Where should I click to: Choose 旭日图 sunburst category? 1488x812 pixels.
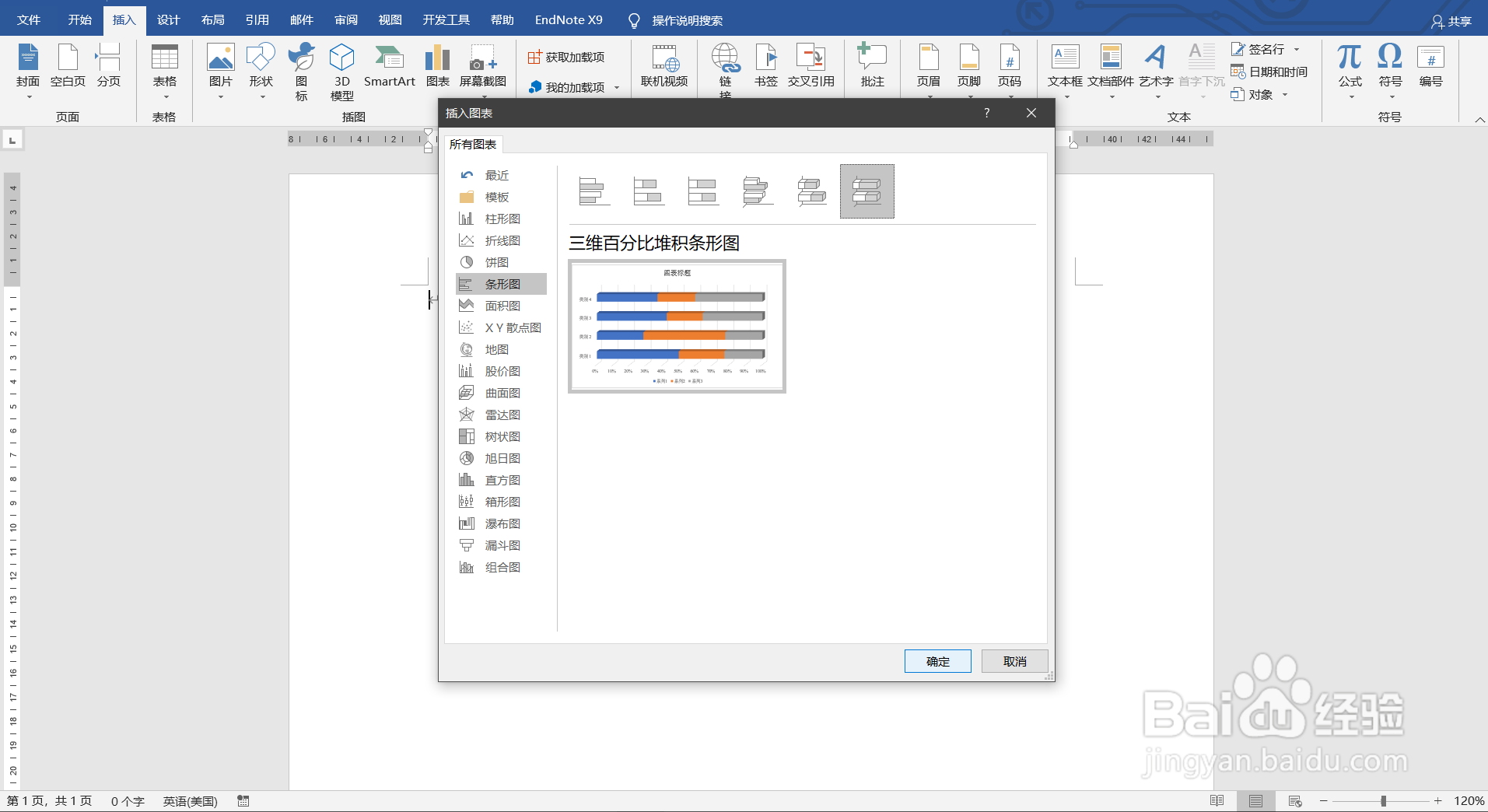tap(501, 458)
